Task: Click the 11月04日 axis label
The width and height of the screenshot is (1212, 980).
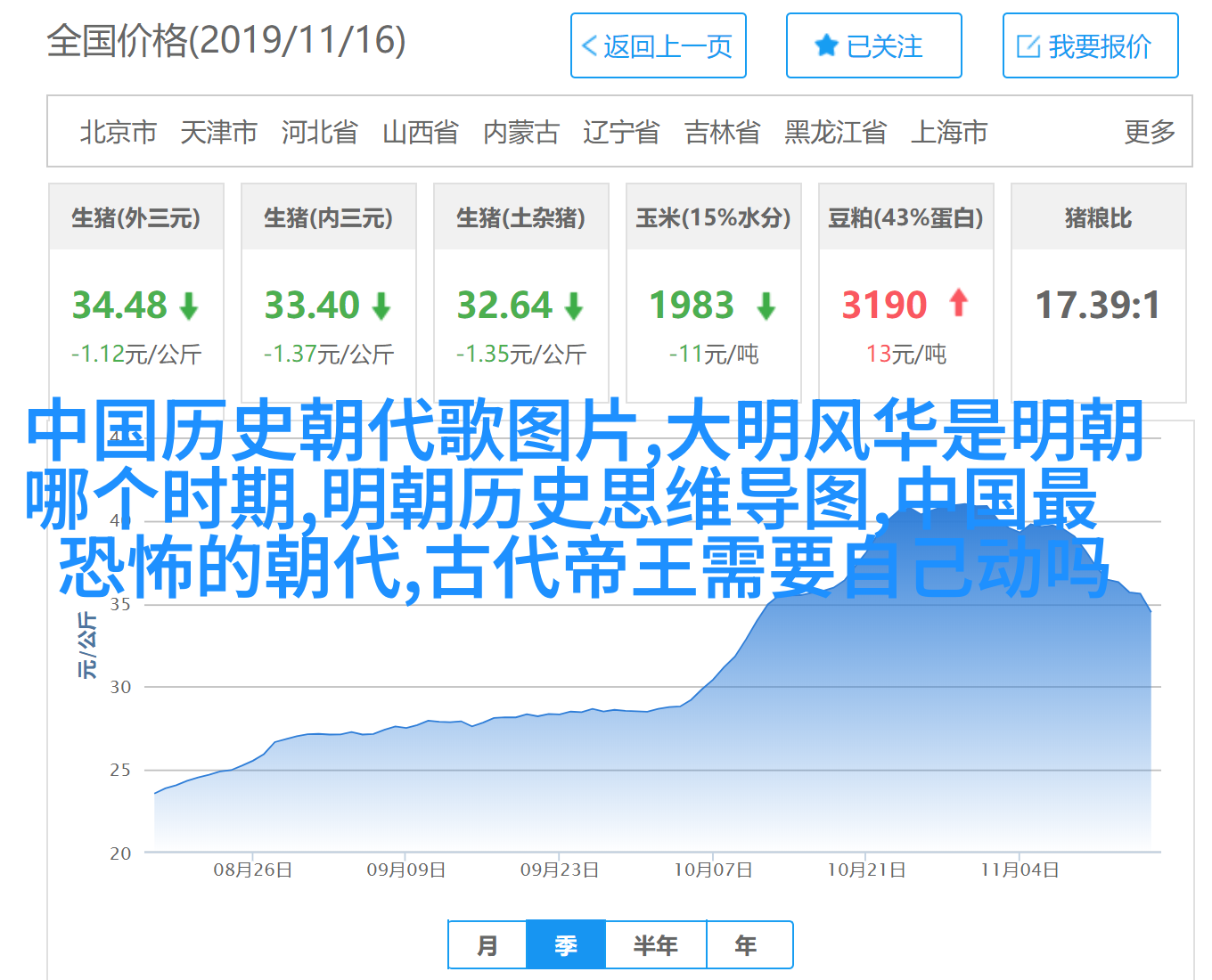Action: [x=1020, y=870]
